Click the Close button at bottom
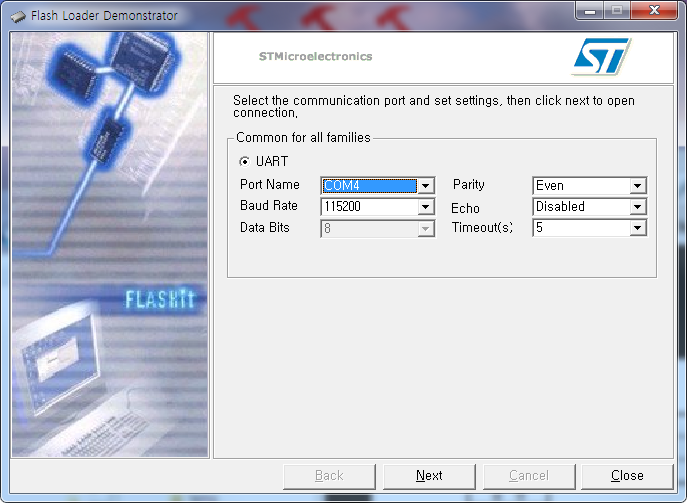Screen dimensions: 687x503 [627, 476]
